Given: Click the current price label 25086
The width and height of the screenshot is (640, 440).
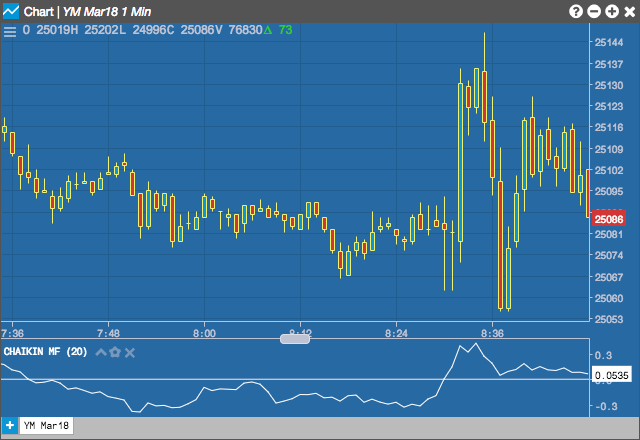Looking at the screenshot, I should click(x=609, y=219).
